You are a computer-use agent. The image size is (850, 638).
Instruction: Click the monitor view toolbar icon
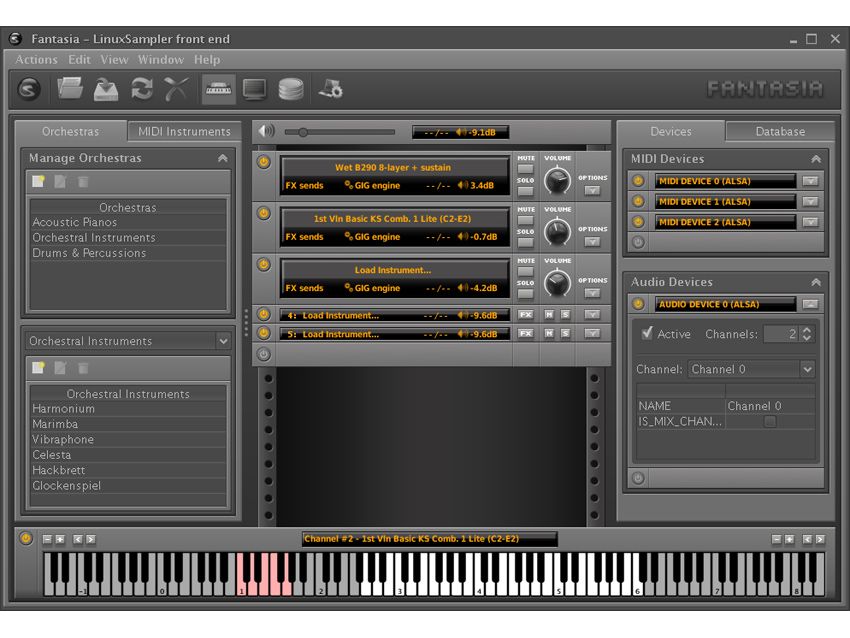(256, 88)
